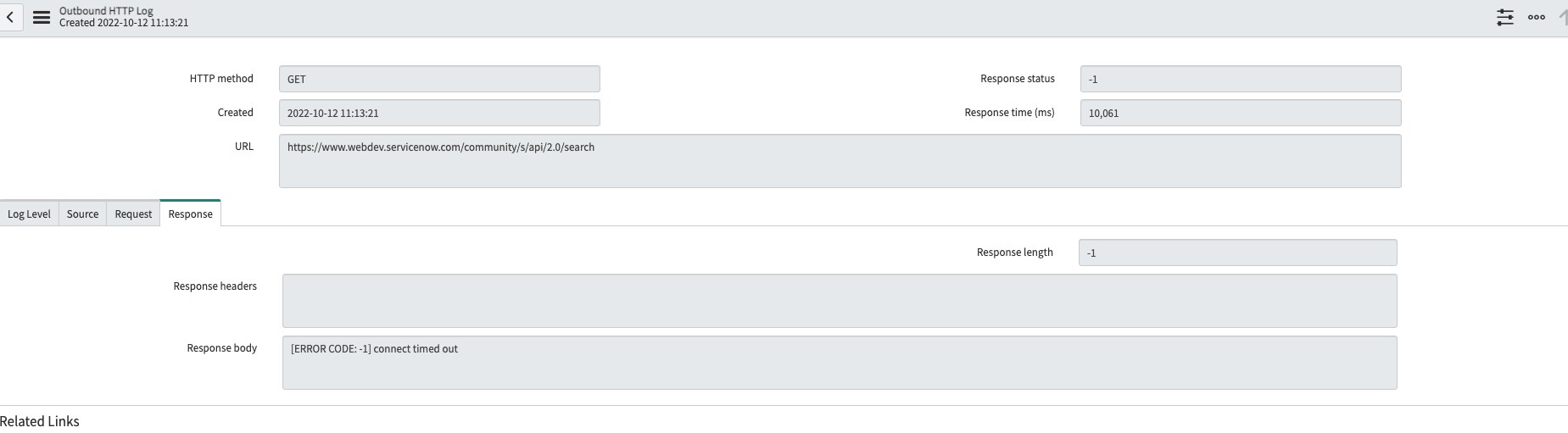Screen dimensions: 1568x433
Task: Click the HTTP method field showing GET
Action: 439,79
